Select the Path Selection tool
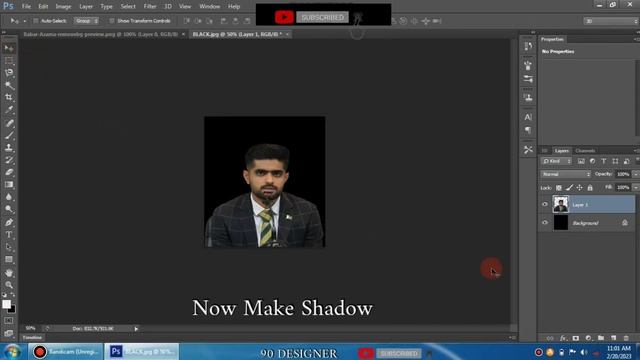 (9, 247)
